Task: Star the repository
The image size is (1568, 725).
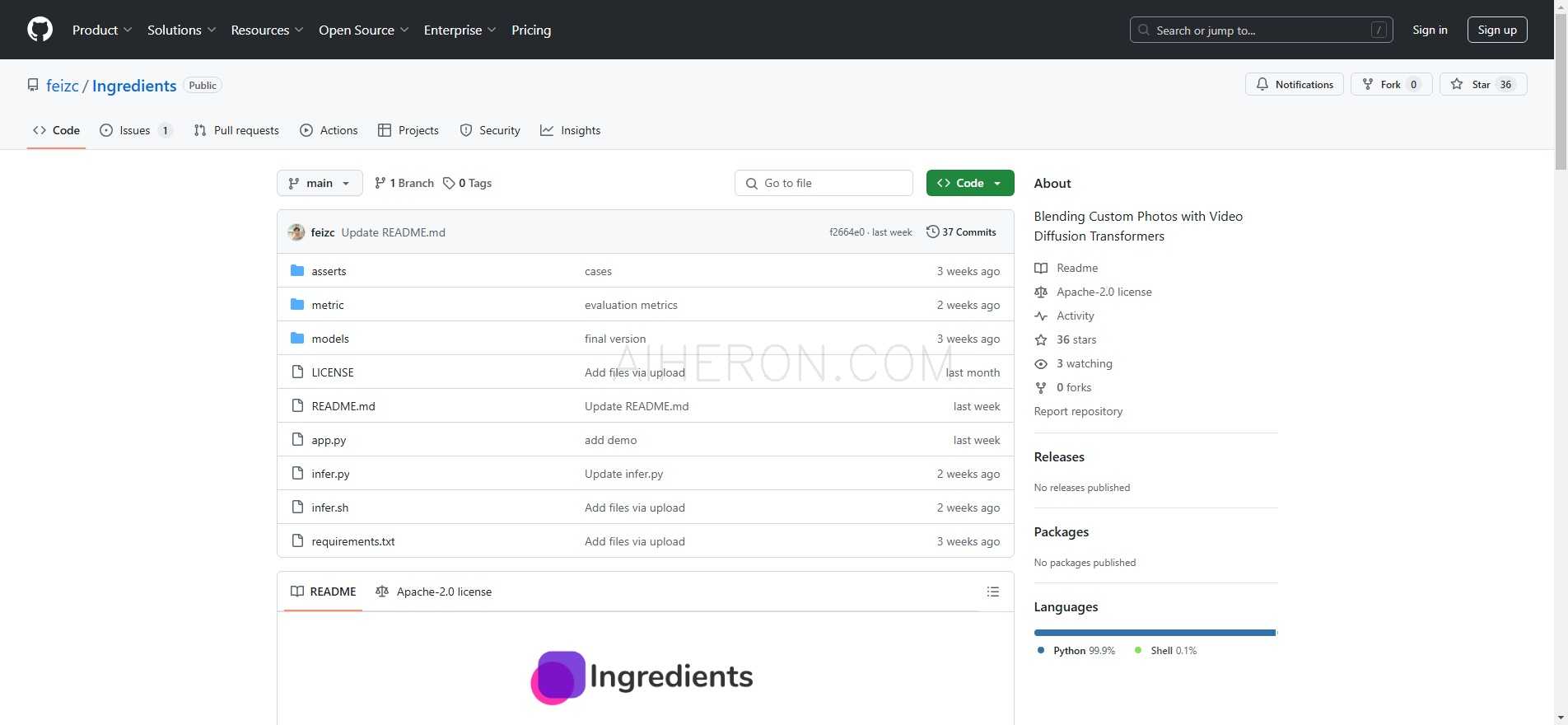Action: tap(1483, 84)
